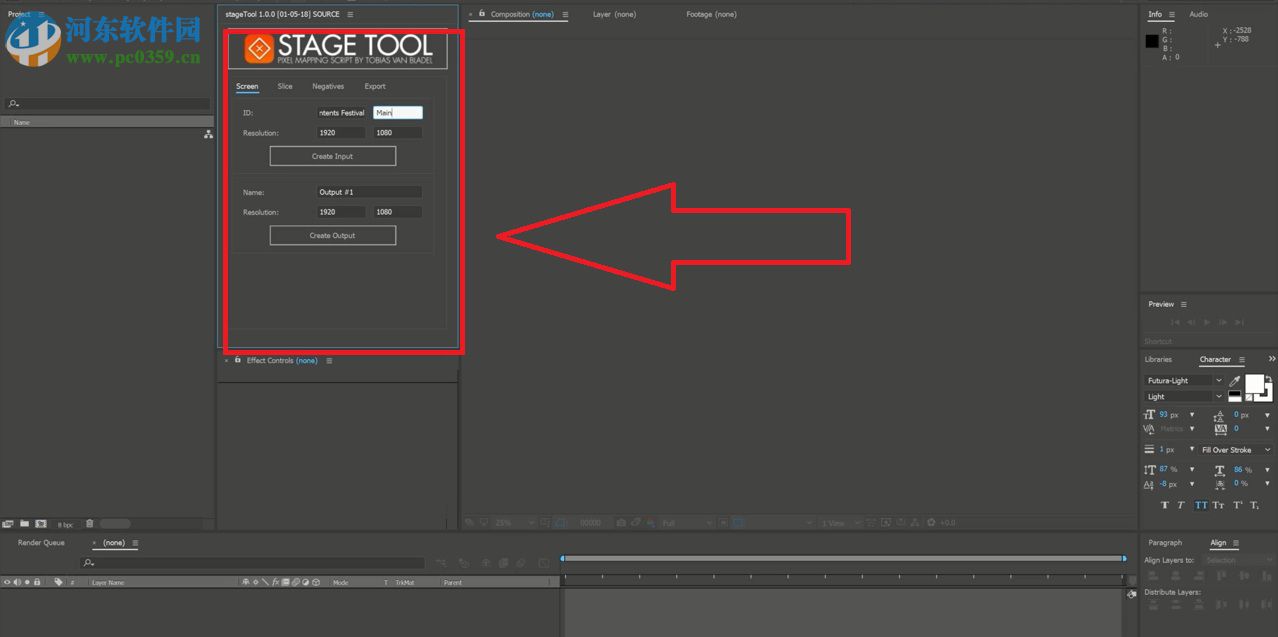Delete selected project items trash icon

89,523
